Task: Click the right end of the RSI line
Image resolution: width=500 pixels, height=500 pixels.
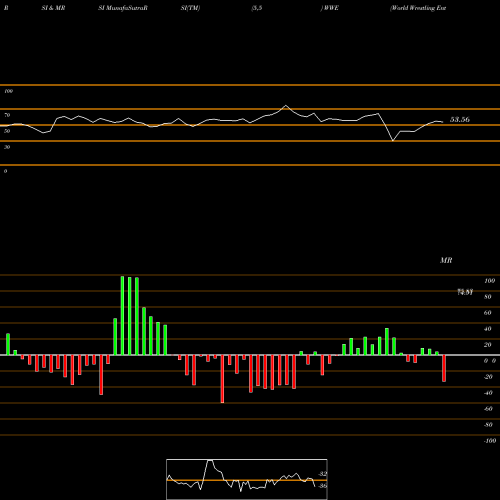Action: pos(443,122)
